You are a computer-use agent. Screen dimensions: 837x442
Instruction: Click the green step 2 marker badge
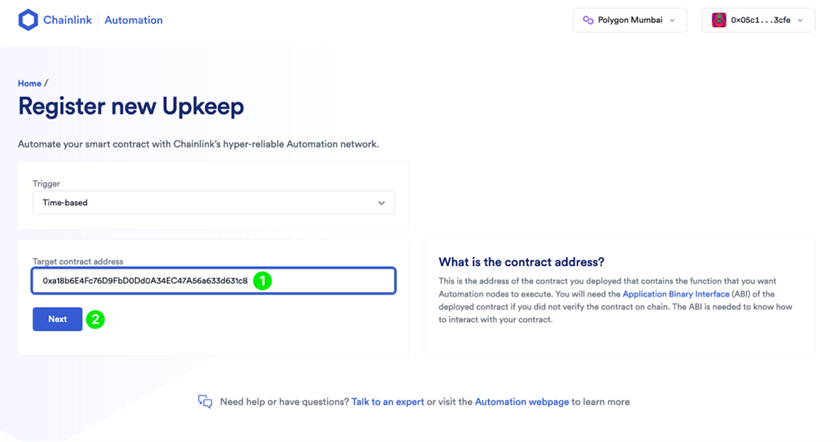[95, 319]
